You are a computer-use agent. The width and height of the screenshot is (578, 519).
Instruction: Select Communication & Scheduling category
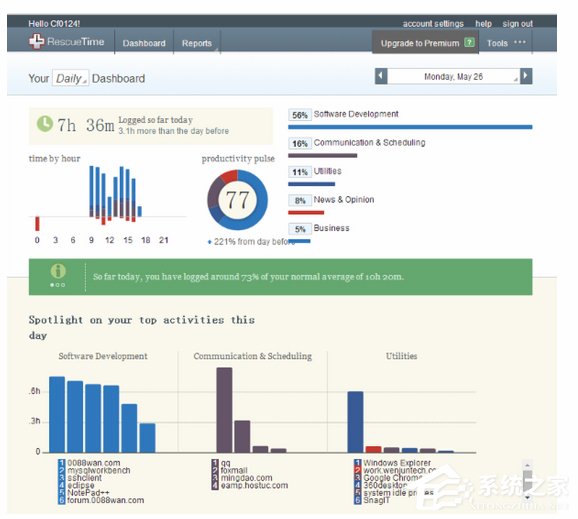point(369,142)
